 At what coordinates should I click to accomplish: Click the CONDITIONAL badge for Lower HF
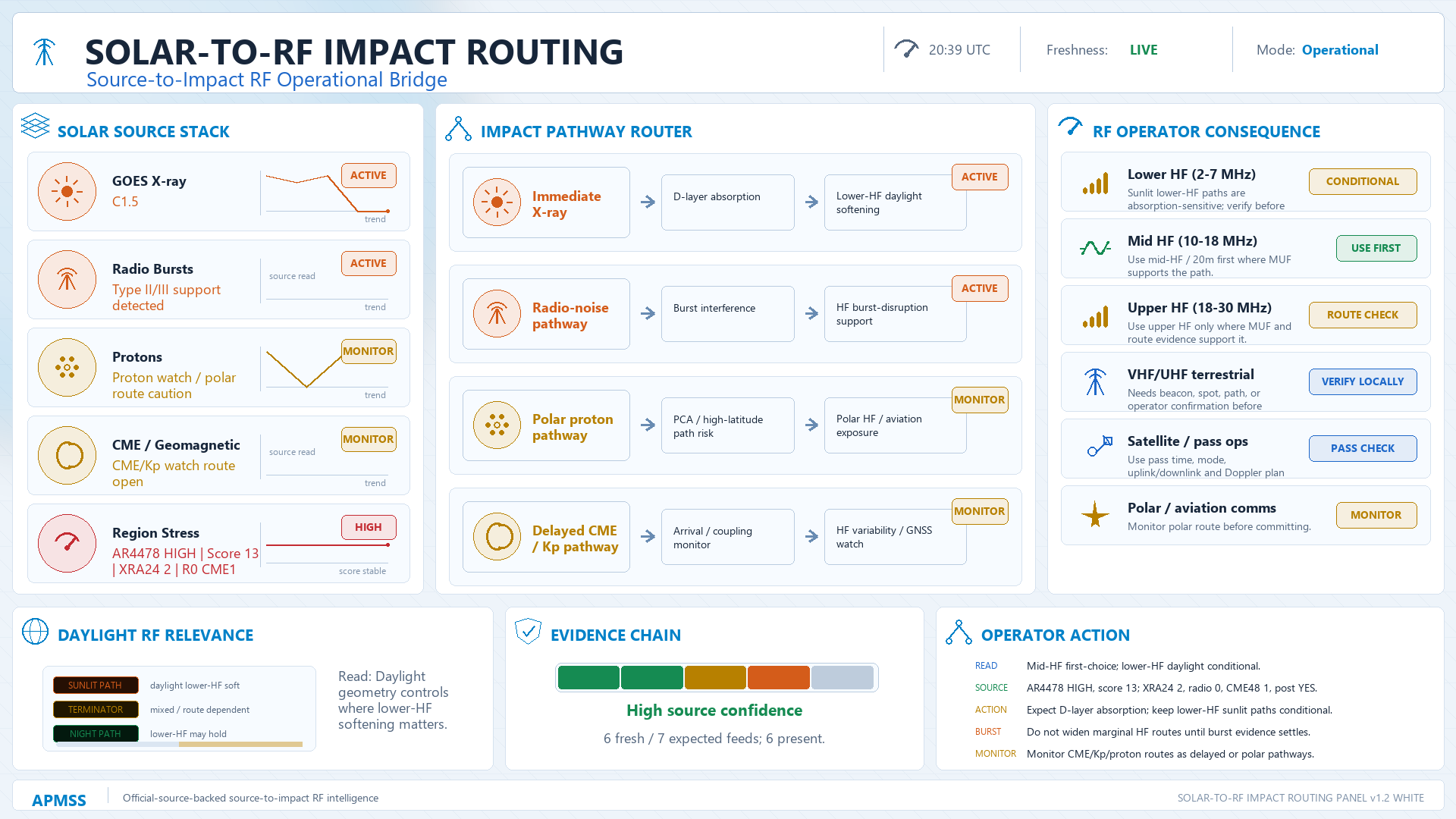[1363, 181]
